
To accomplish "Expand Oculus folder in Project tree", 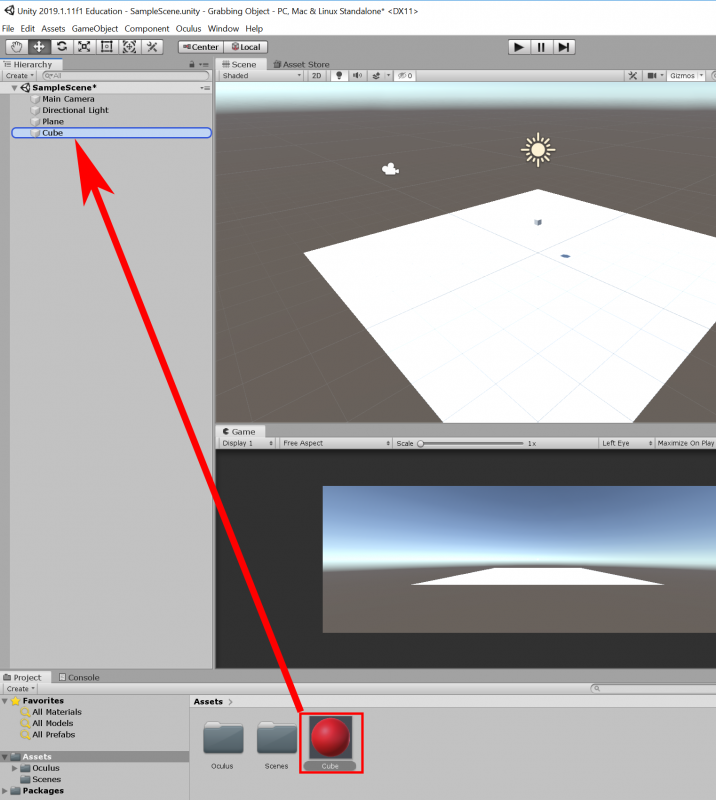I will tap(14, 768).
